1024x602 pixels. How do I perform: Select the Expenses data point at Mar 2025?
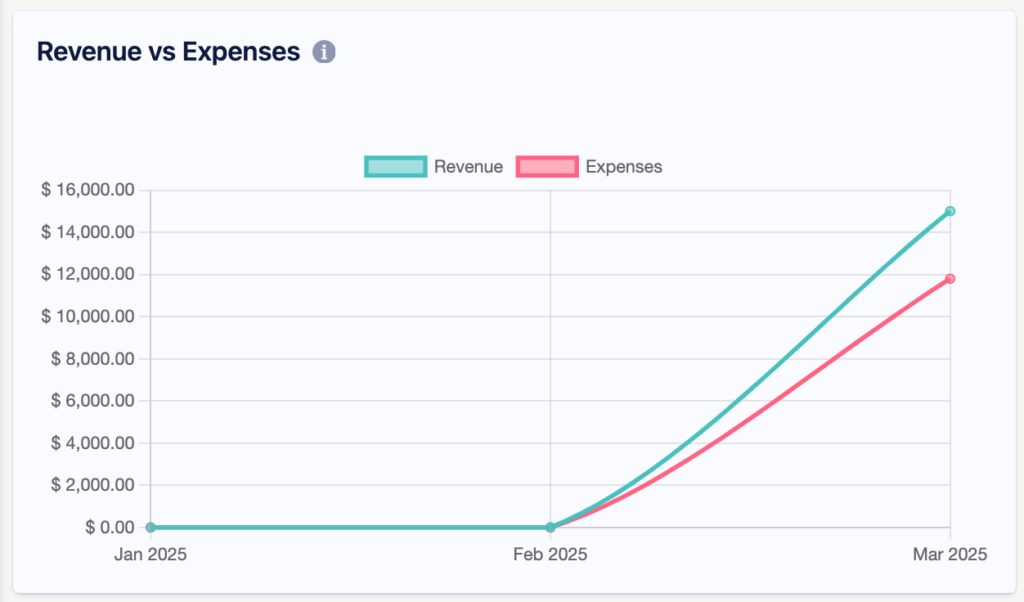click(x=950, y=278)
